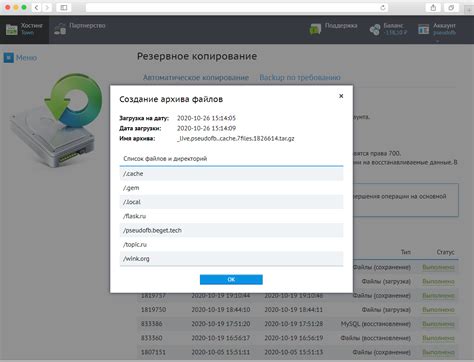Image resolution: width=474 pixels, height=362 pixels.
Task: Switch to Автоматическое копирование tab
Action: coord(196,77)
